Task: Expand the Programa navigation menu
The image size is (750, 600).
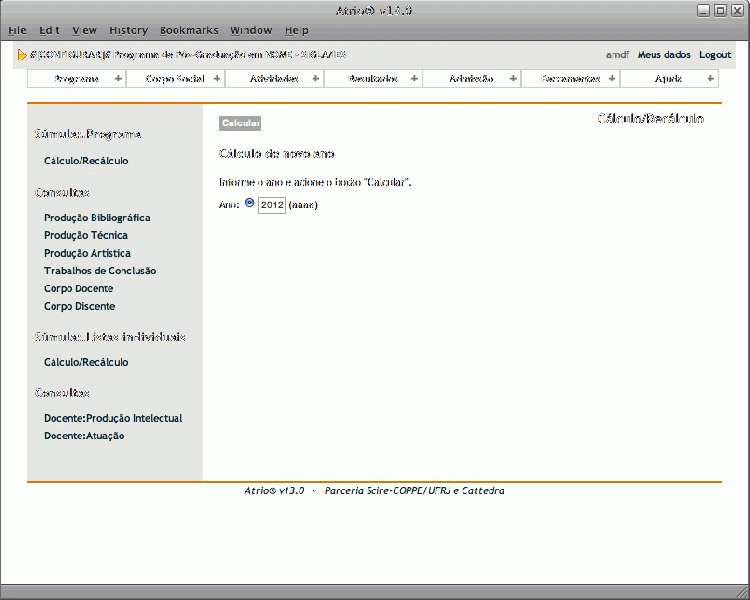Action: coord(76,79)
